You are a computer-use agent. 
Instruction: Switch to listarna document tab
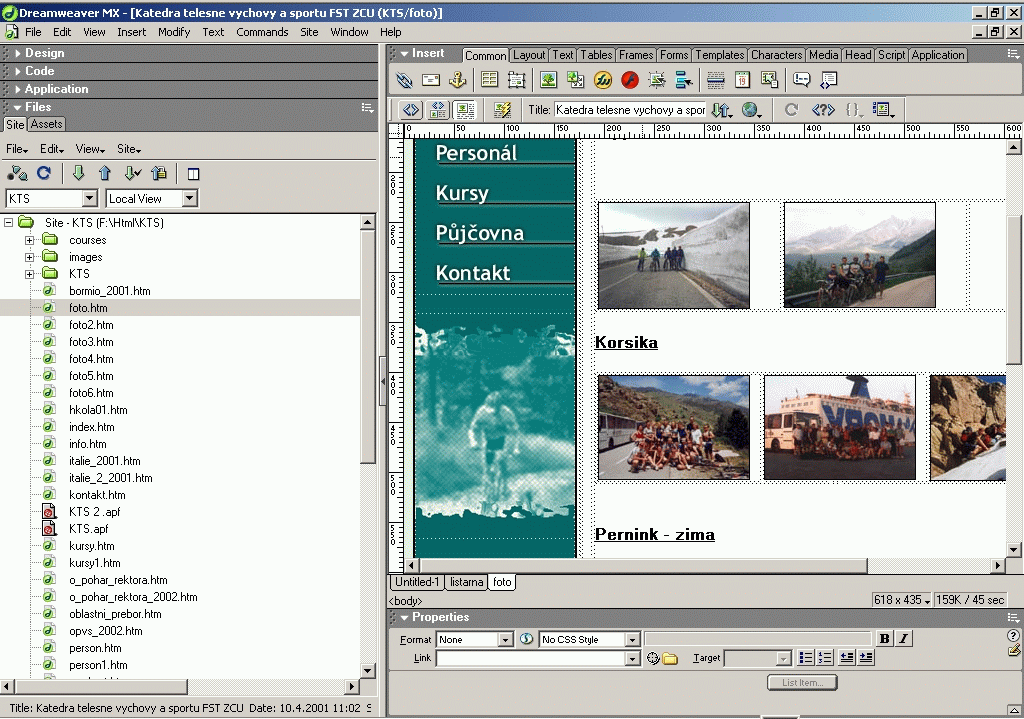pyautogui.click(x=466, y=582)
